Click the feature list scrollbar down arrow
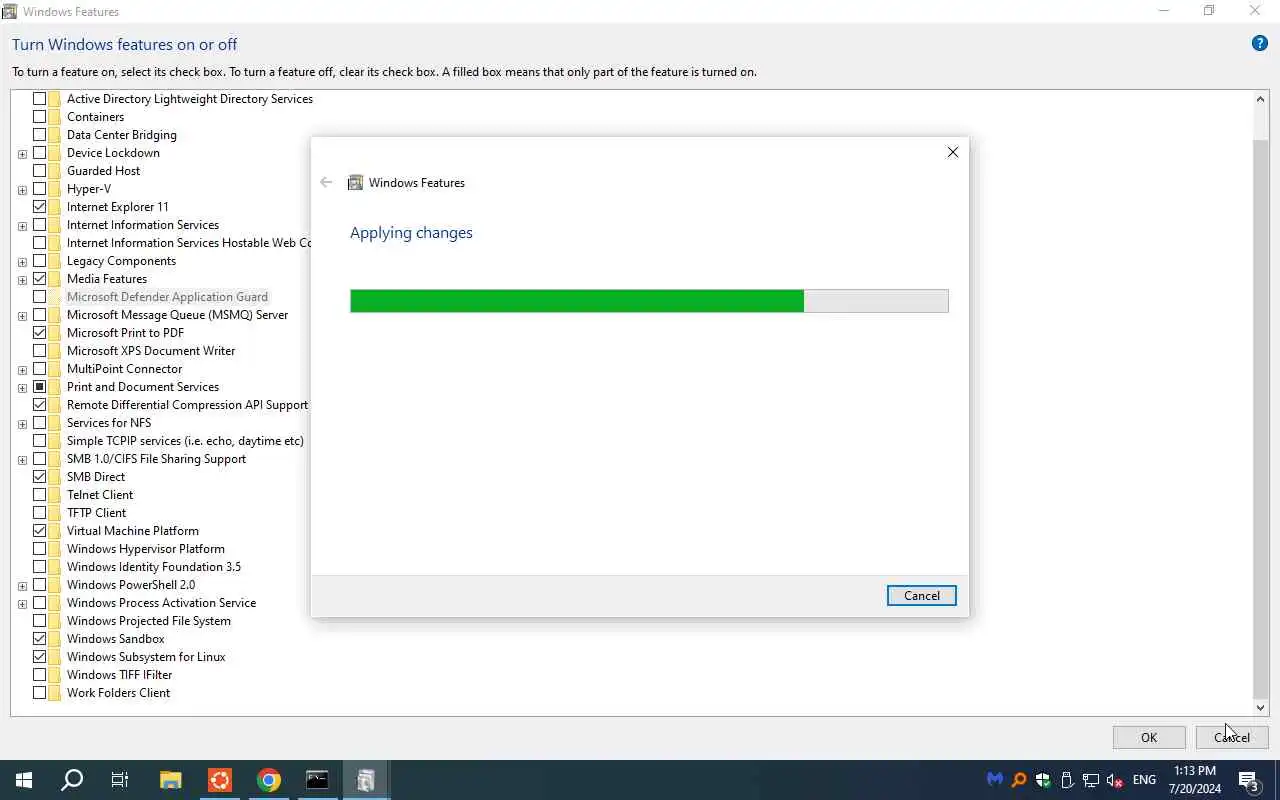 pyautogui.click(x=1260, y=707)
